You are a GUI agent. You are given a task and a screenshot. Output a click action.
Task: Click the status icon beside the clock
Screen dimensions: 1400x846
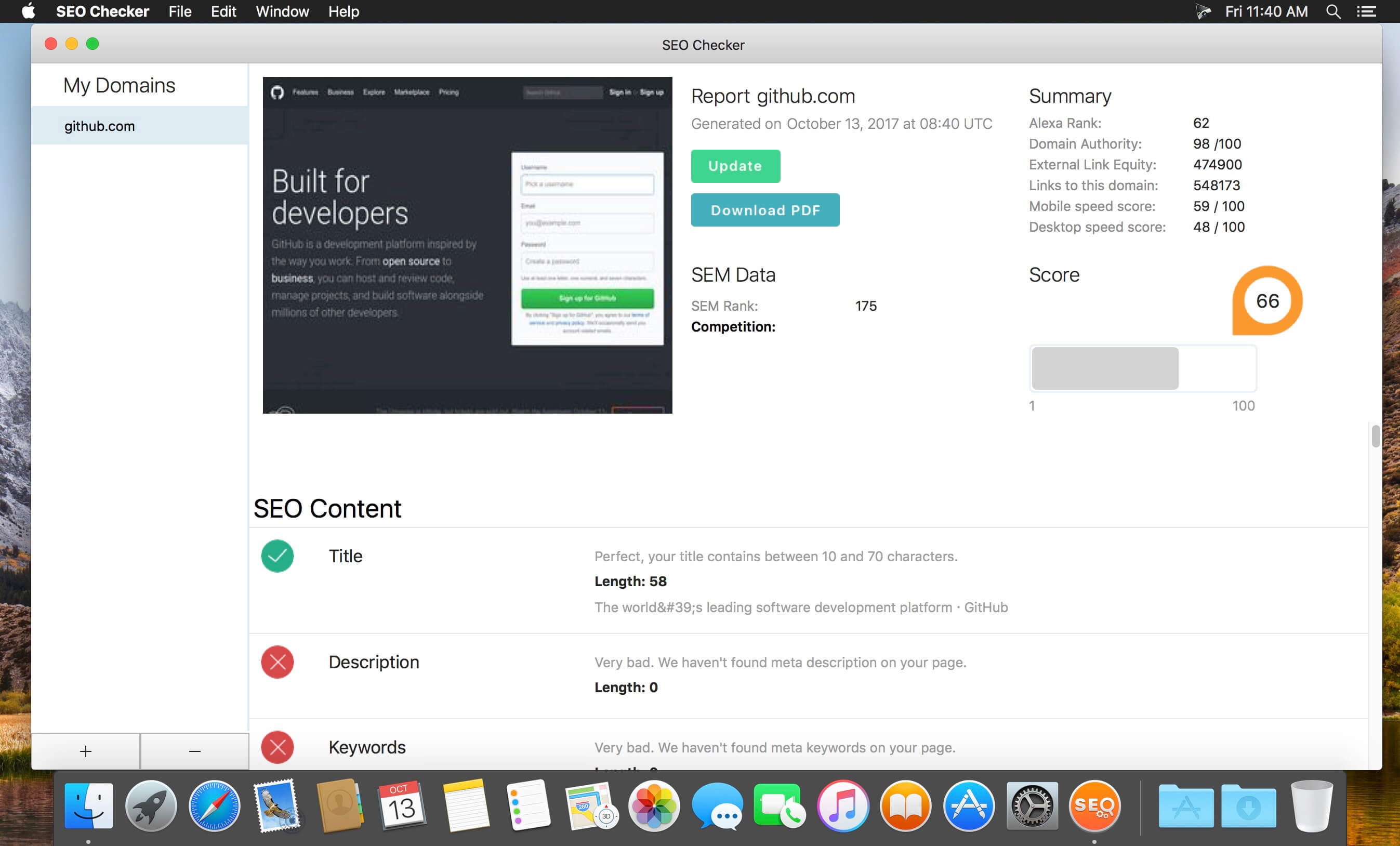[1203, 11]
